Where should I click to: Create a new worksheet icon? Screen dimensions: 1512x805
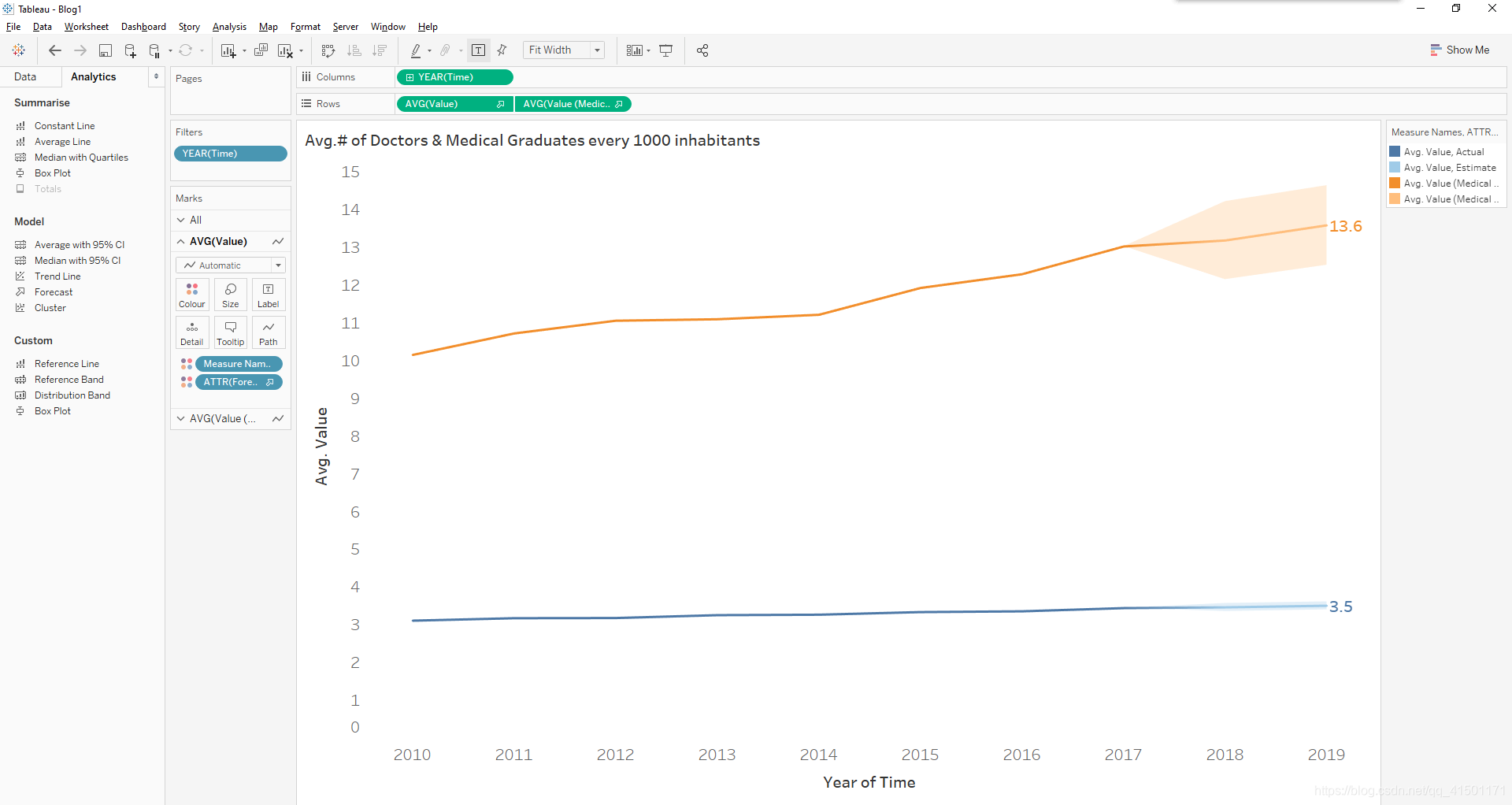click(229, 50)
